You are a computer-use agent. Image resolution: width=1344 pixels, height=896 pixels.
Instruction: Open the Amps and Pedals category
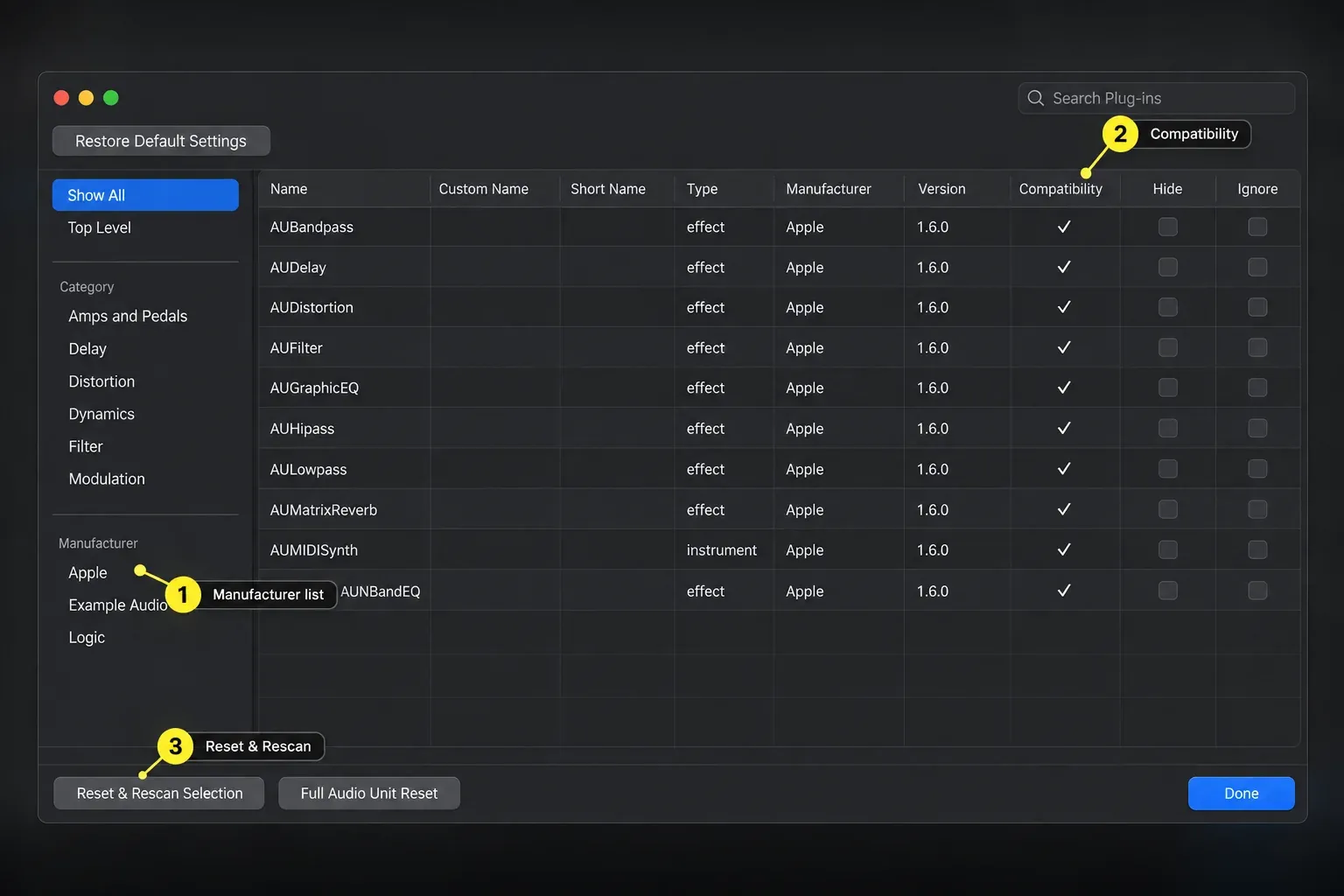click(128, 316)
